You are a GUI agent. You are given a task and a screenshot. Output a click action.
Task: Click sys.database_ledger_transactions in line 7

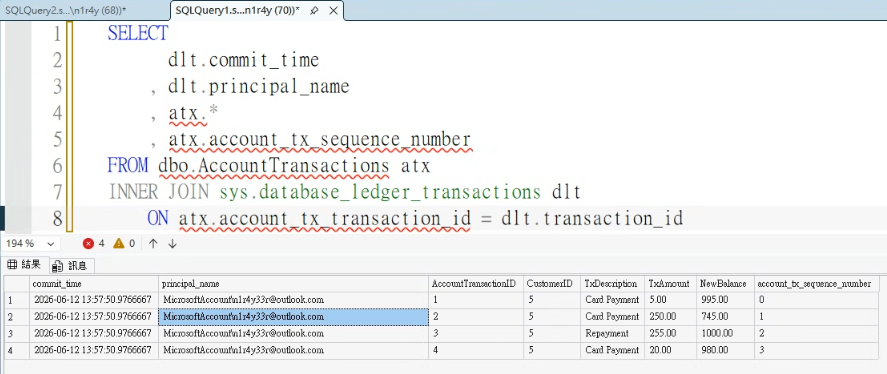pyautogui.click(x=380, y=192)
